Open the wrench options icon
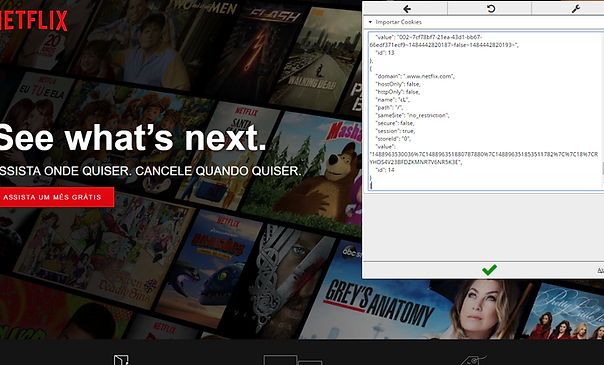604x365 pixels. point(576,8)
